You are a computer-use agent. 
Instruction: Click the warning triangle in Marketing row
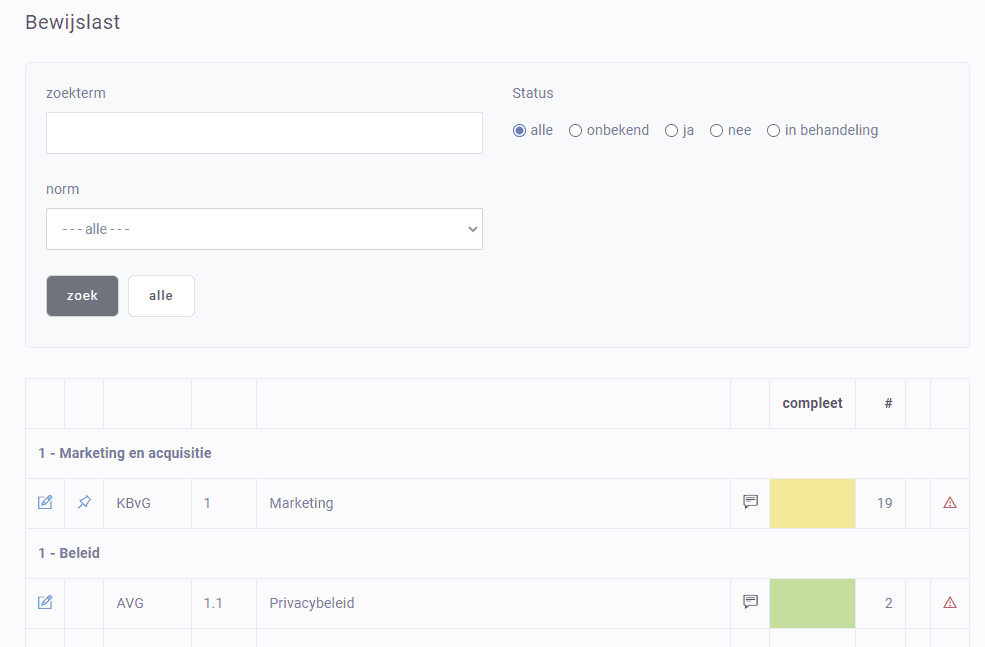950,503
